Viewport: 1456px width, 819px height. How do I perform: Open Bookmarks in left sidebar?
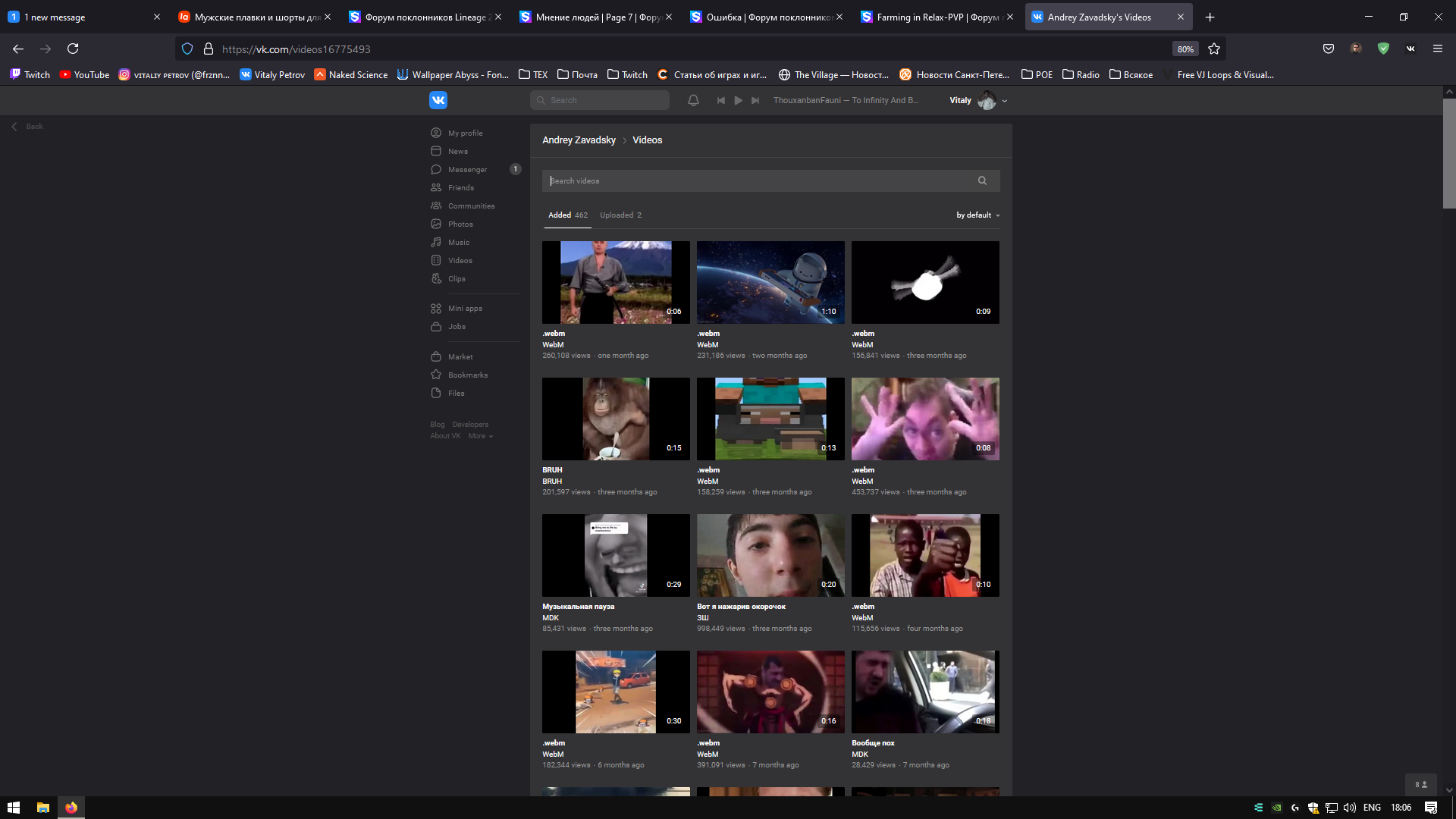click(467, 375)
